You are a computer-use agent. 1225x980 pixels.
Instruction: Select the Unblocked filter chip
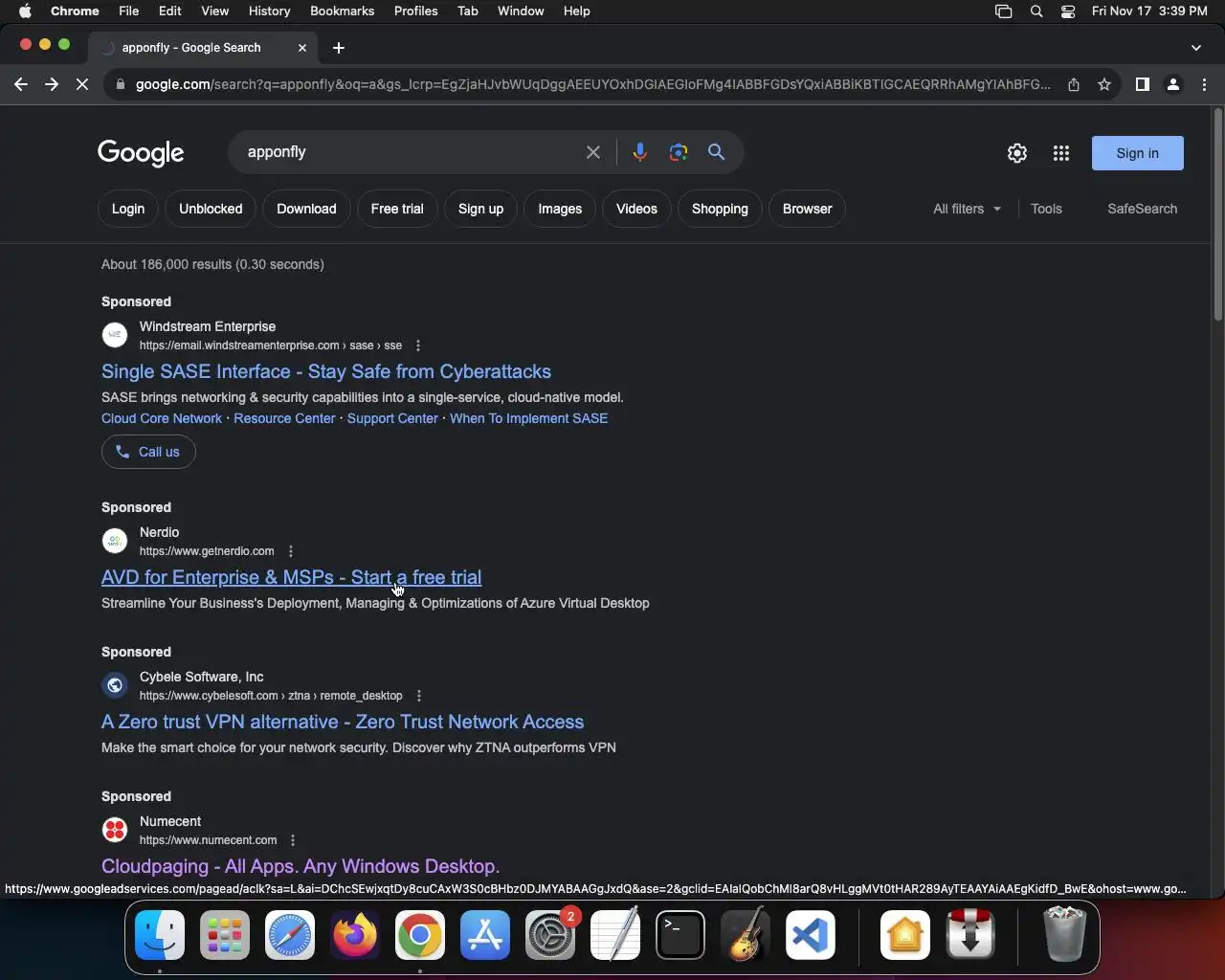(x=211, y=209)
